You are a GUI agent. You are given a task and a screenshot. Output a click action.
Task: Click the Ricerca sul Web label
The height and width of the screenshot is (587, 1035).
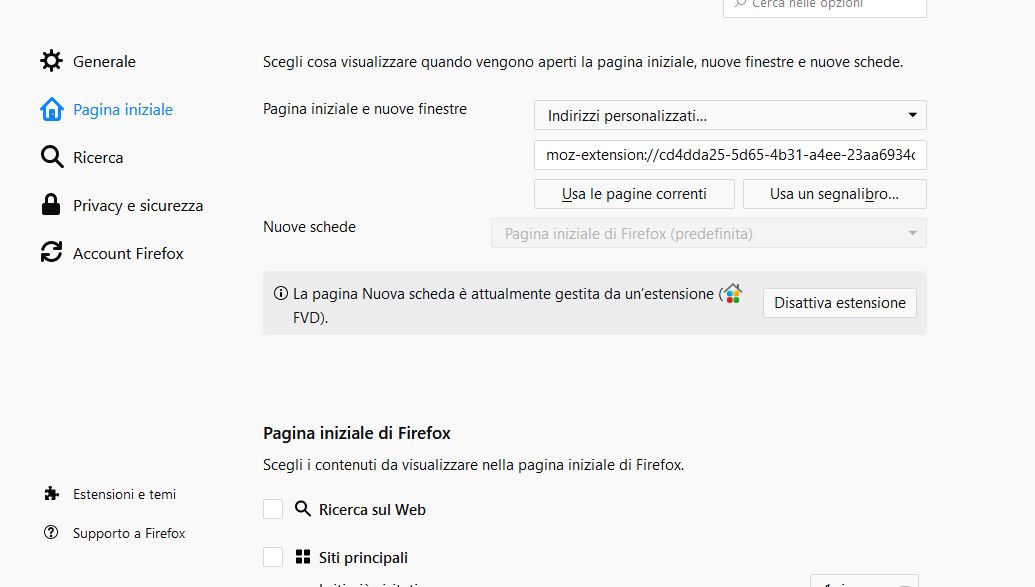click(x=372, y=510)
